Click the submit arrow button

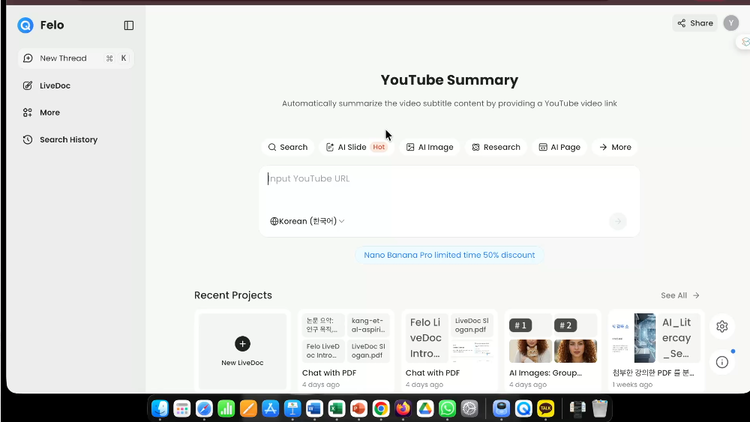point(618,221)
